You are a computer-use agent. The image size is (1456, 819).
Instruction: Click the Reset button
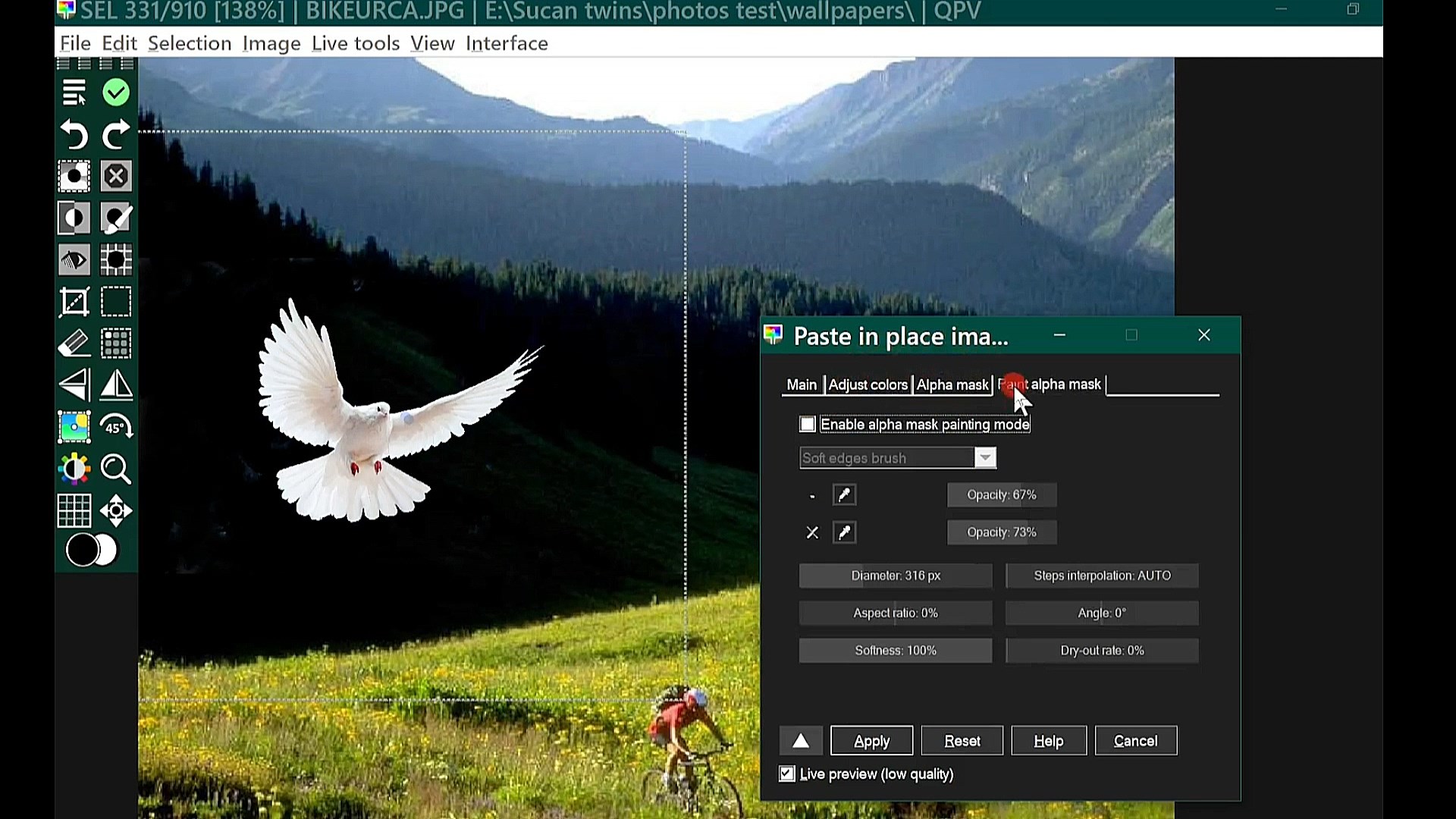tap(962, 741)
